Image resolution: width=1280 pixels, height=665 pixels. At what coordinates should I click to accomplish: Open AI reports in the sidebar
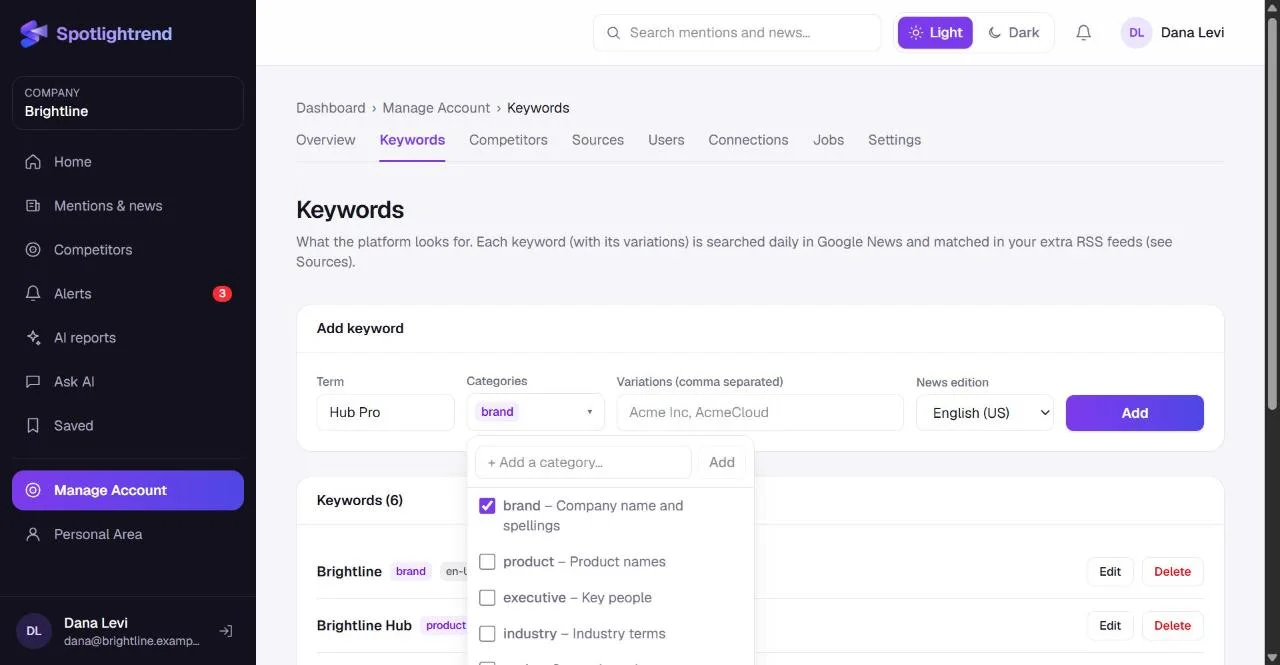coord(128,338)
